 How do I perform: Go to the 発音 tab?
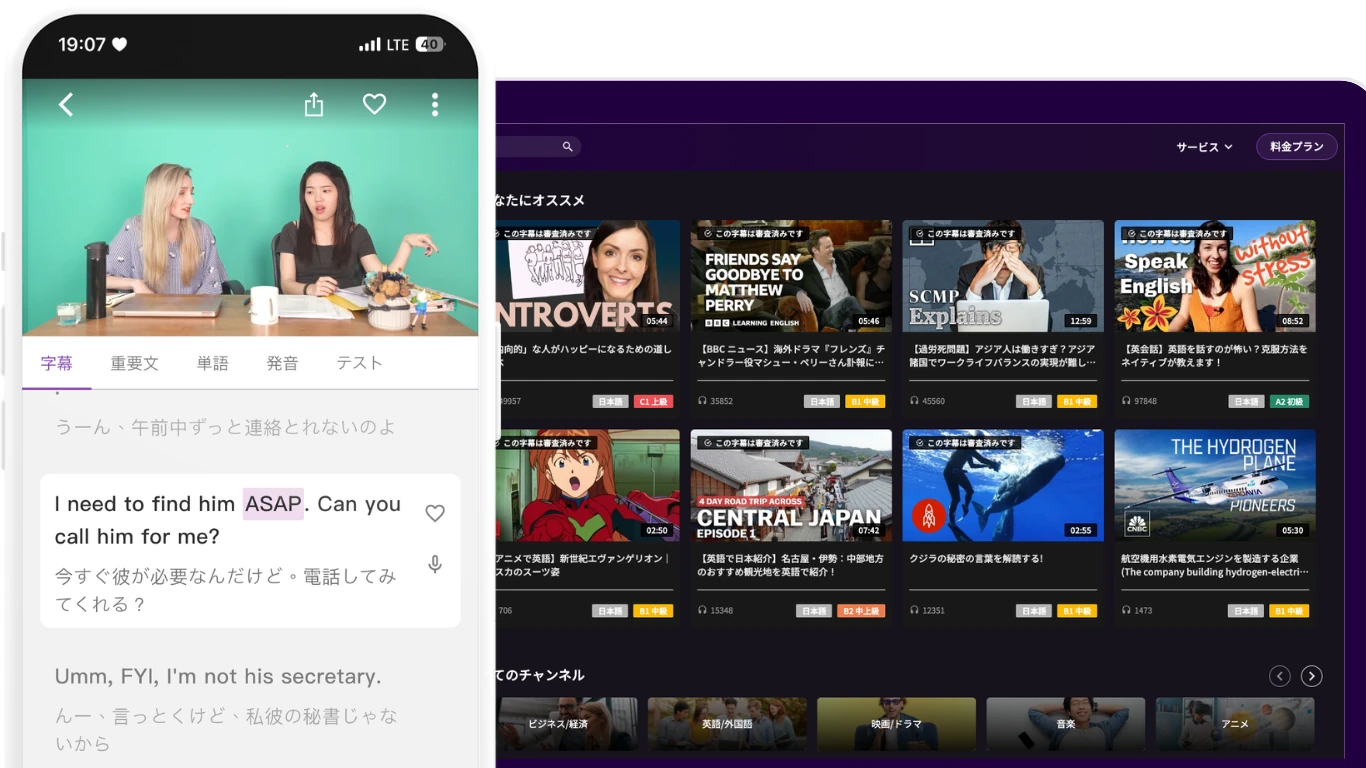(x=282, y=363)
